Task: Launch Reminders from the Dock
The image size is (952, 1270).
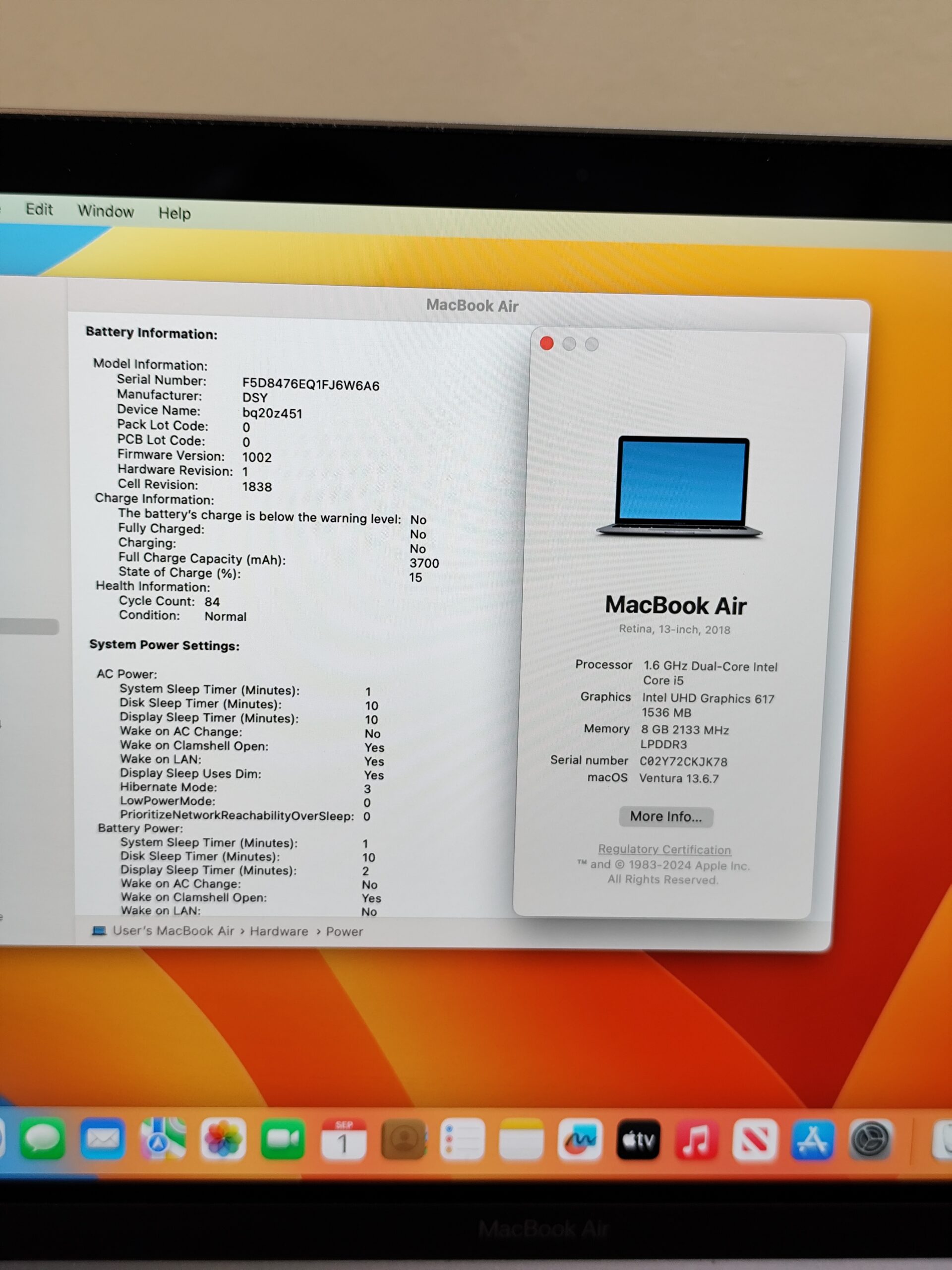Action: click(x=462, y=1139)
